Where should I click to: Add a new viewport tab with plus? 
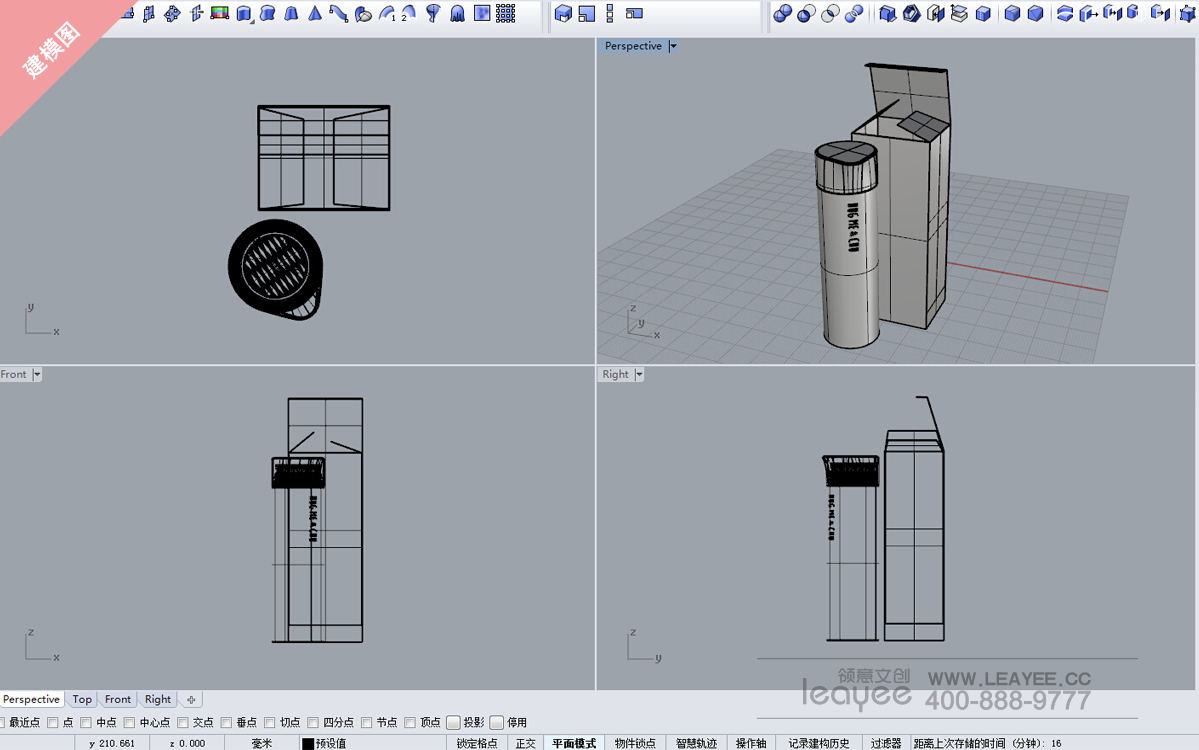[x=191, y=700]
